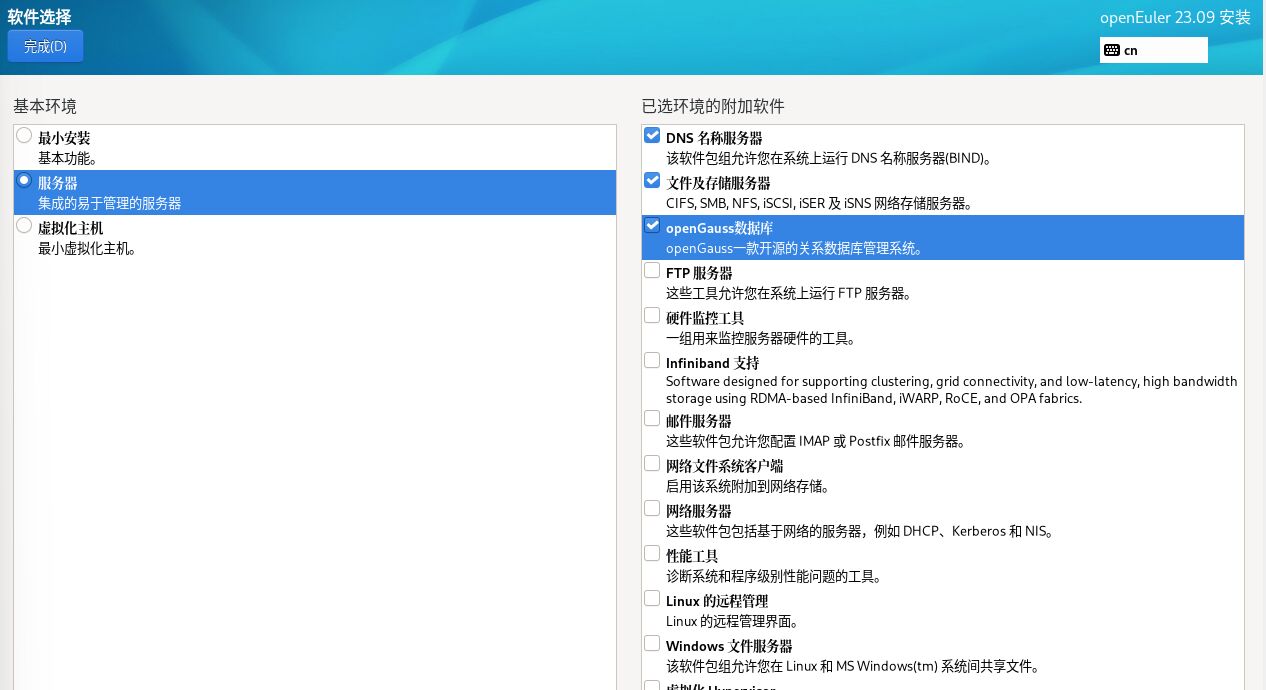Click 最小虚拟化主机。 description
Image resolution: width=1266 pixels, height=690 pixels.
point(88,248)
